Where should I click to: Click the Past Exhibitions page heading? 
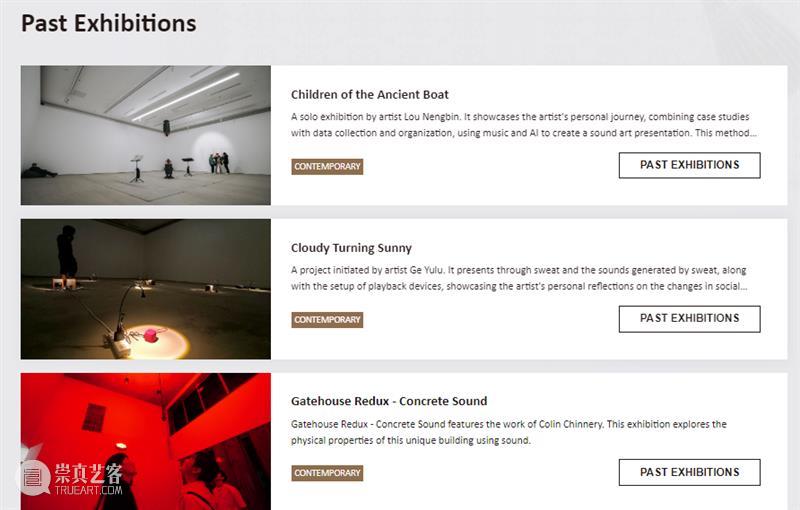click(x=109, y=23)
